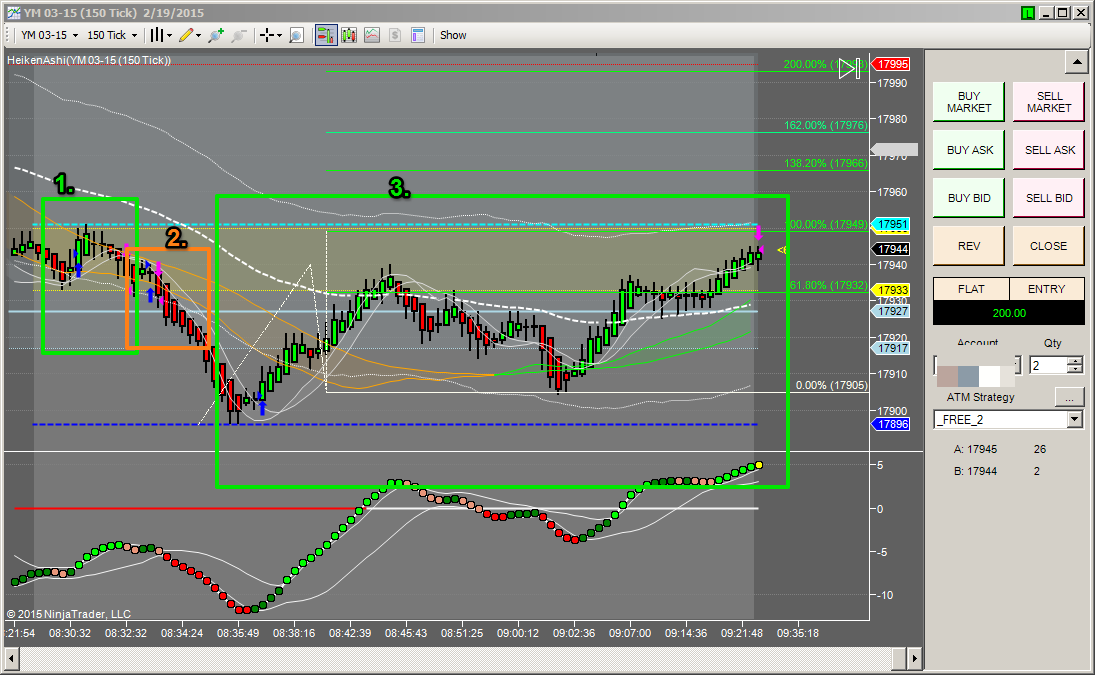Click the B: 17944 bid price text
The height and width of the screenshot is (675, 1095).
[975, 471]
